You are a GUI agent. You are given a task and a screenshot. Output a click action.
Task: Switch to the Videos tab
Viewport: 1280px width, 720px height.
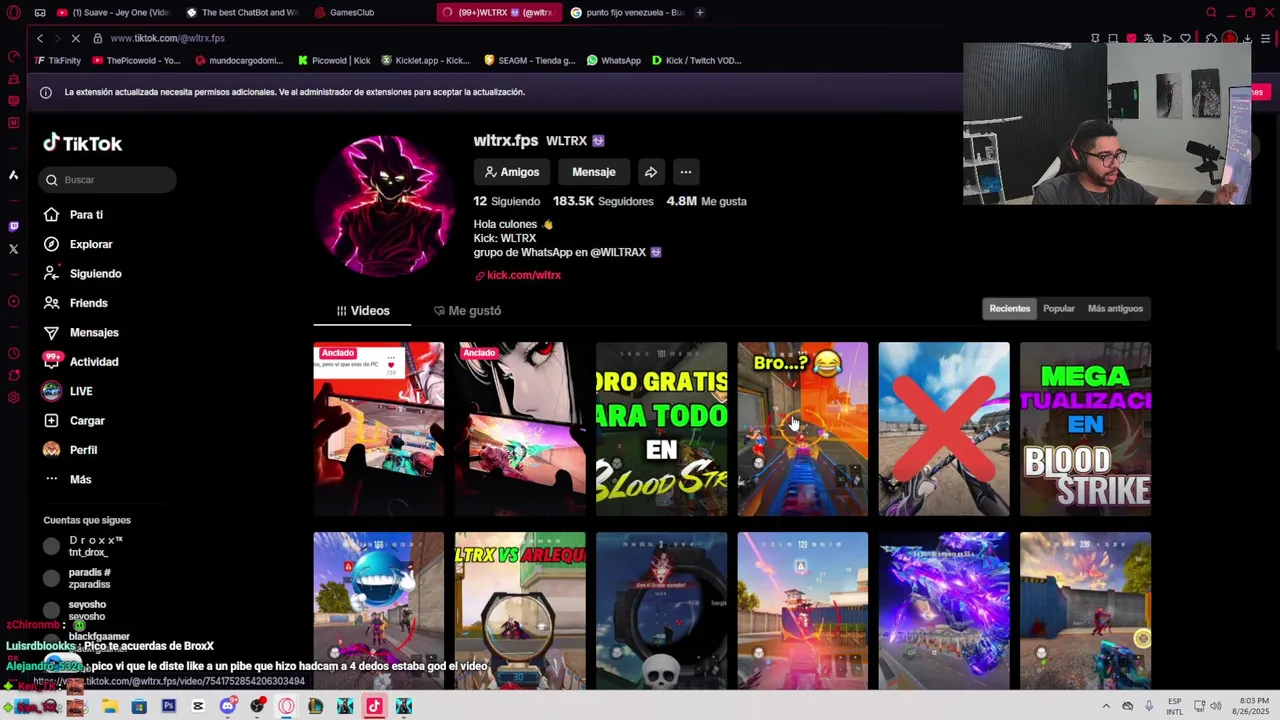362,311
